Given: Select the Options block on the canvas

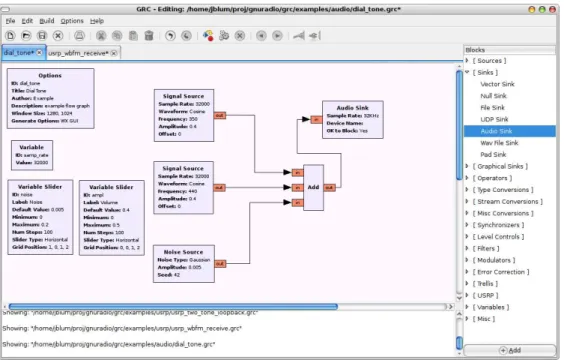Looking at the screenshot, I should point(50,99).
